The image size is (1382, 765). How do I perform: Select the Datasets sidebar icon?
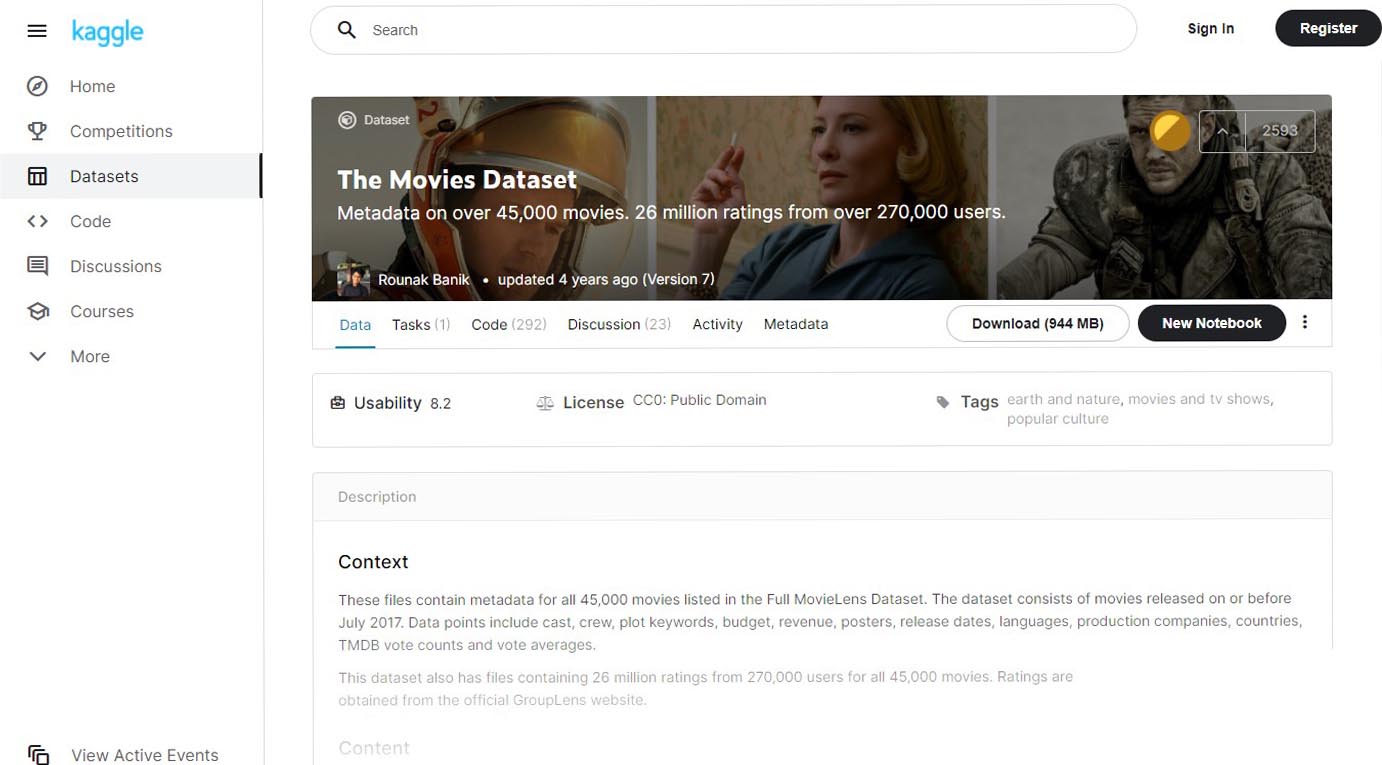tap(37, 176)
